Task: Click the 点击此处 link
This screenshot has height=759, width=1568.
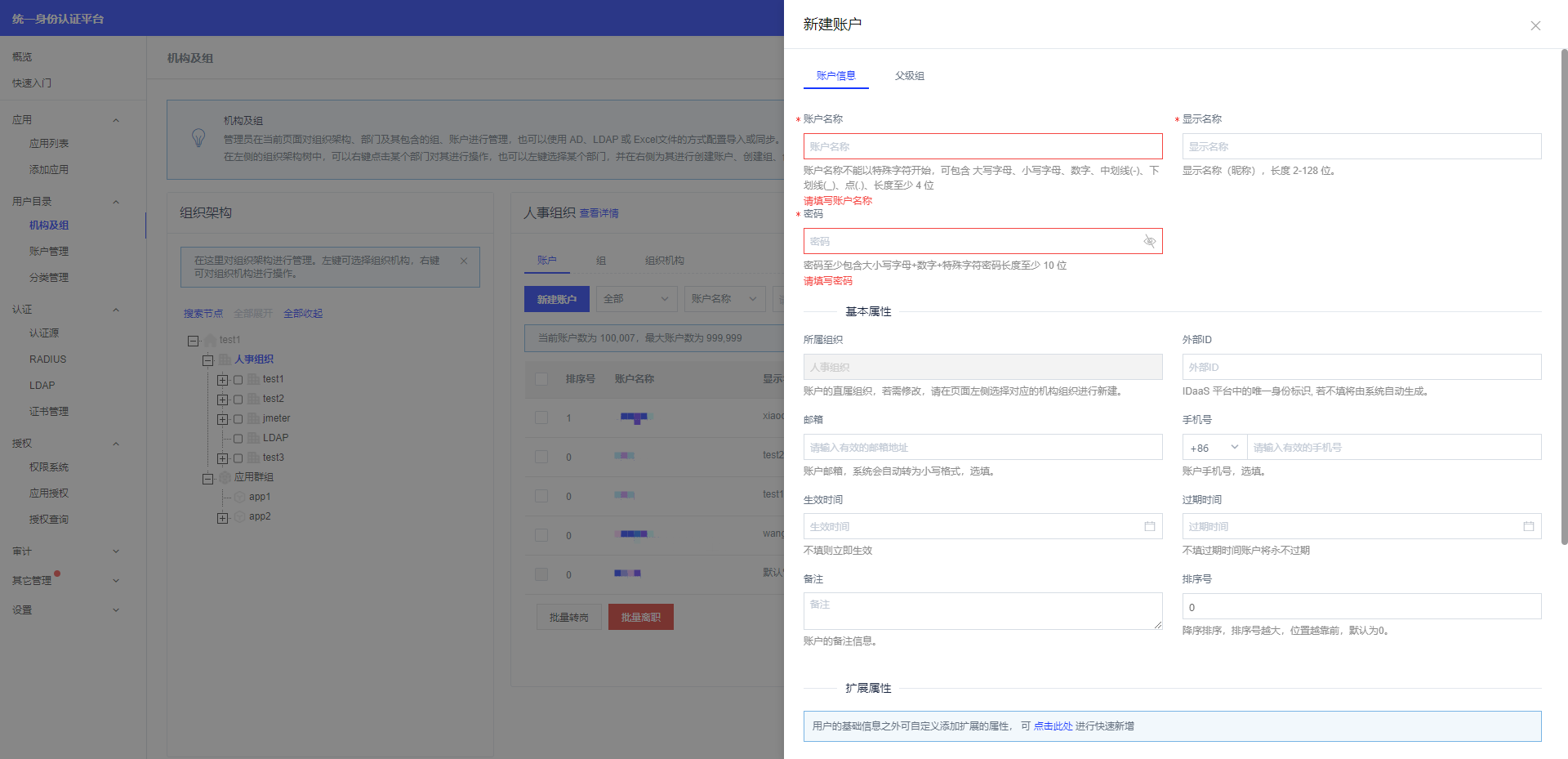Action: point(1053,726)
